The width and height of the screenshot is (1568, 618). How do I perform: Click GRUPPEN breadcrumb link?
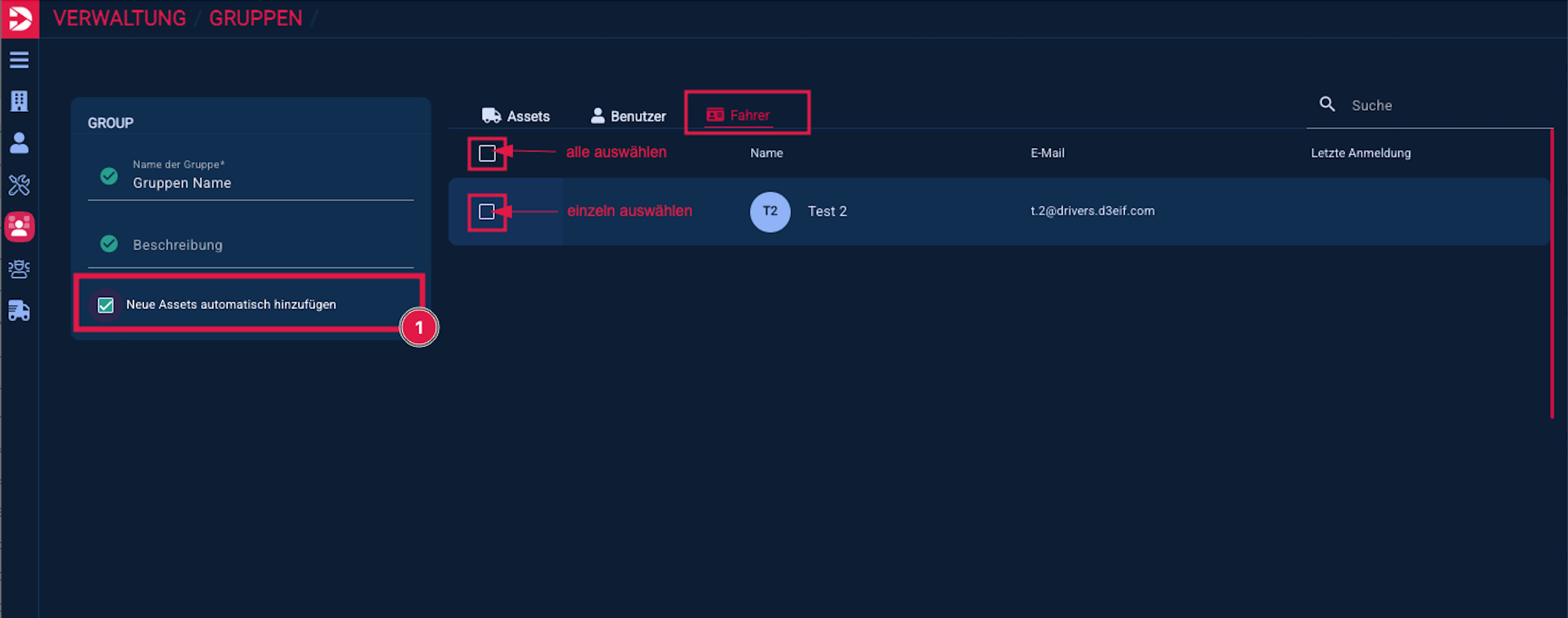[256, 18]
